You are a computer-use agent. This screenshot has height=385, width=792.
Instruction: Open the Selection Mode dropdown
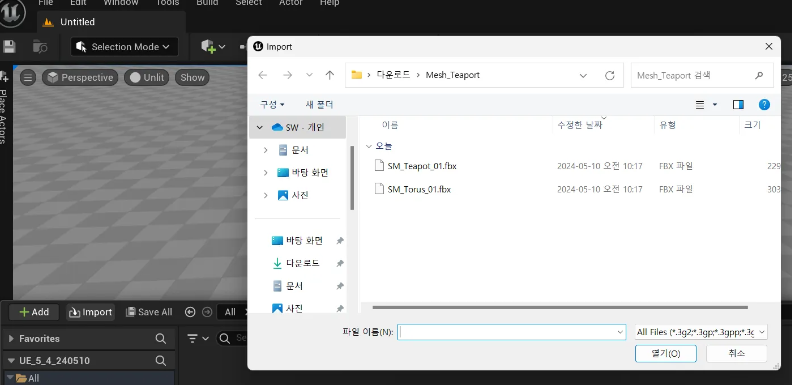pyautogui.click(x=124, y=47)
